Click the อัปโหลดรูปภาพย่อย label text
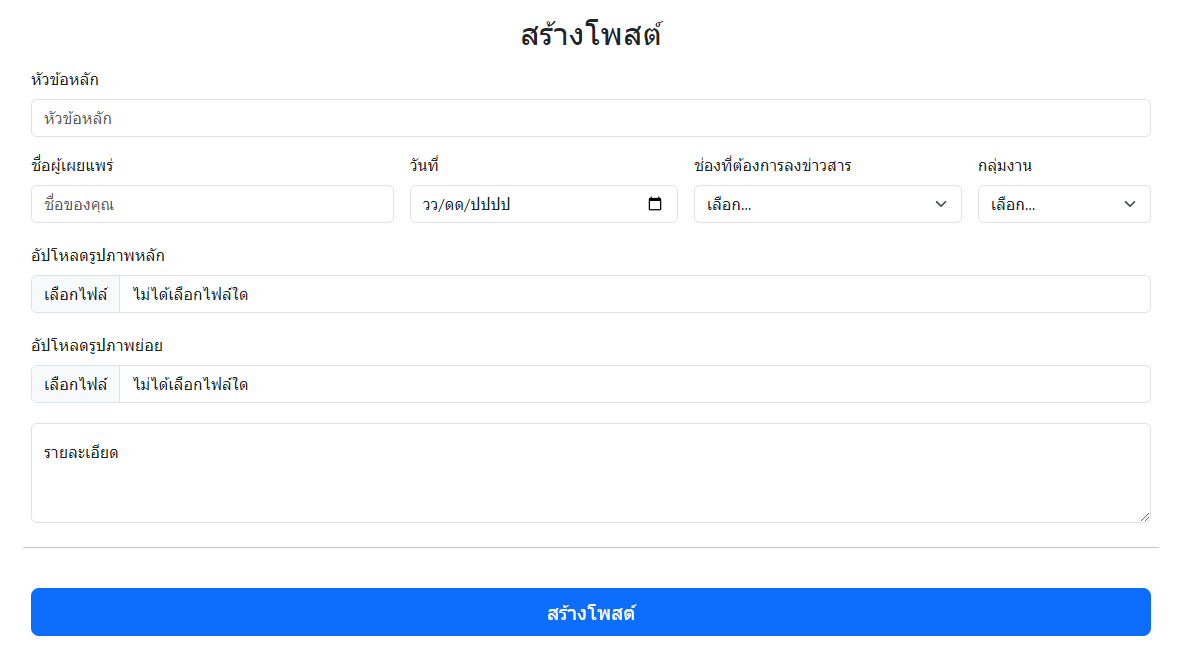This screenshot has width=1184, height=656. (x=97, y=346)
